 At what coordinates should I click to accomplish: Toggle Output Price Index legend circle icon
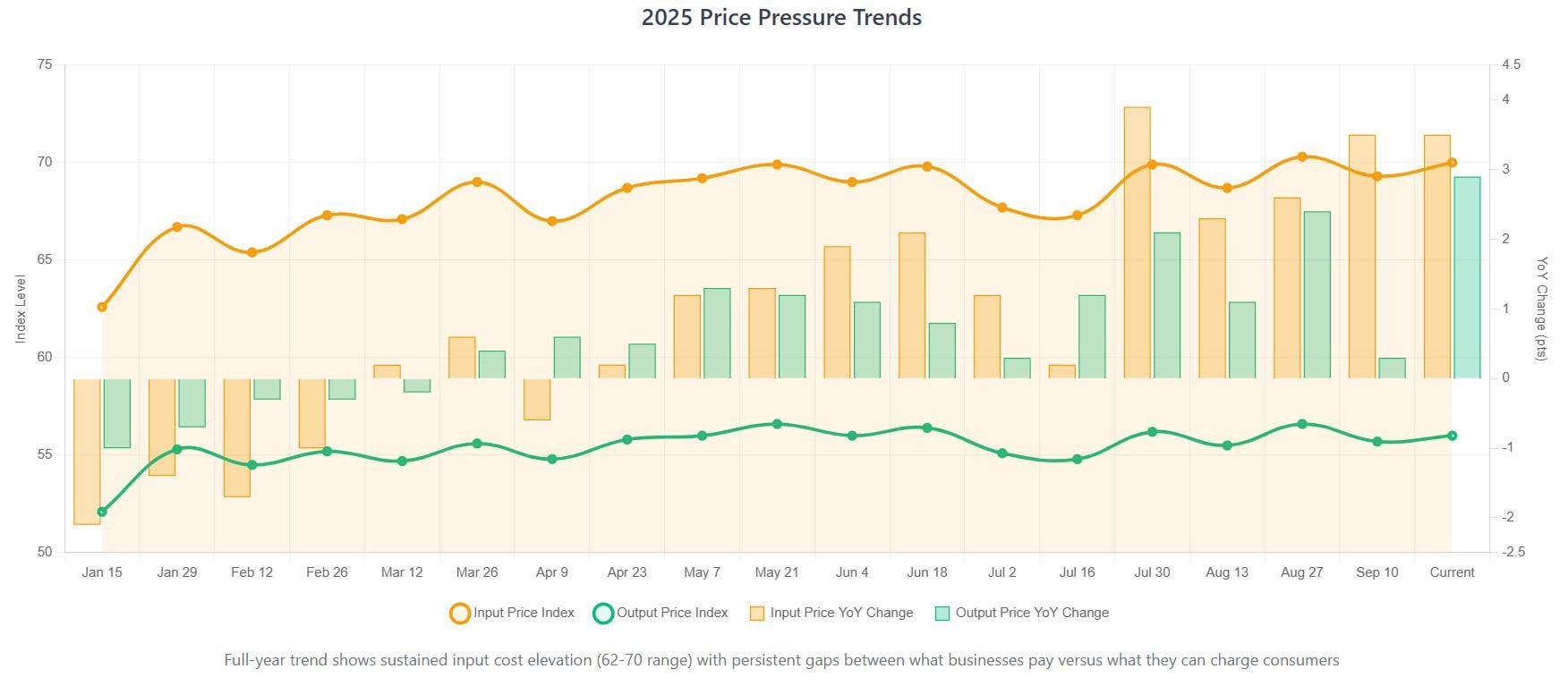603,614
